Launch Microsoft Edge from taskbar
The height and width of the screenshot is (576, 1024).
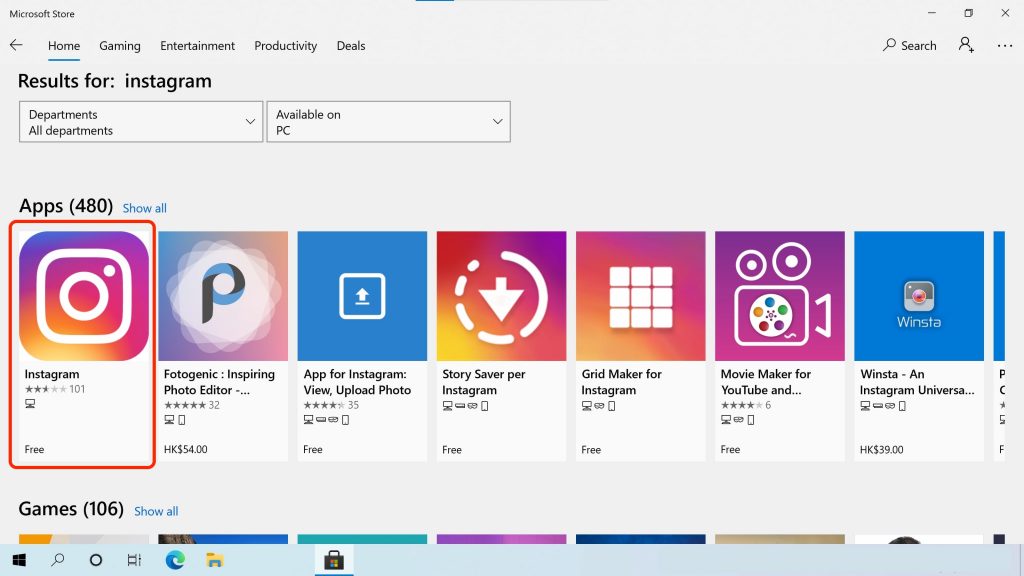[x=174, y=560]
